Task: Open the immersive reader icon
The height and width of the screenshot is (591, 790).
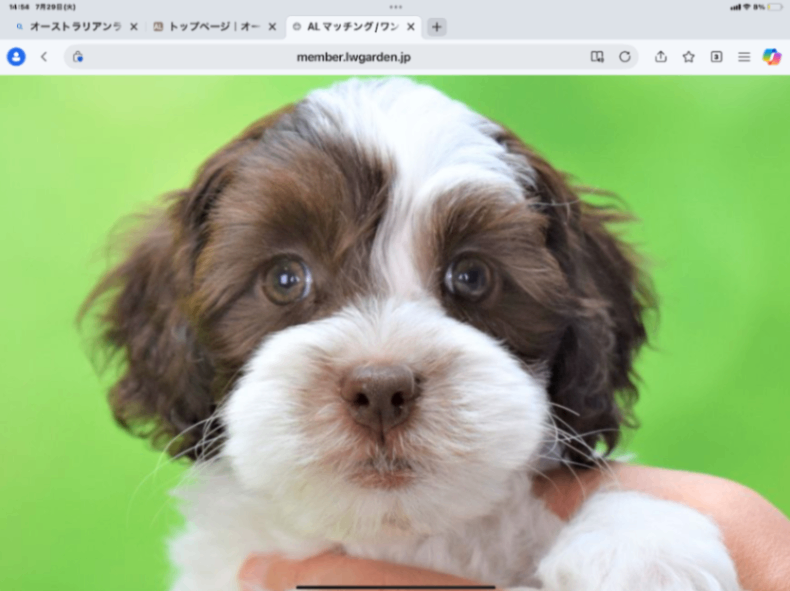Action: pos(597,56)
